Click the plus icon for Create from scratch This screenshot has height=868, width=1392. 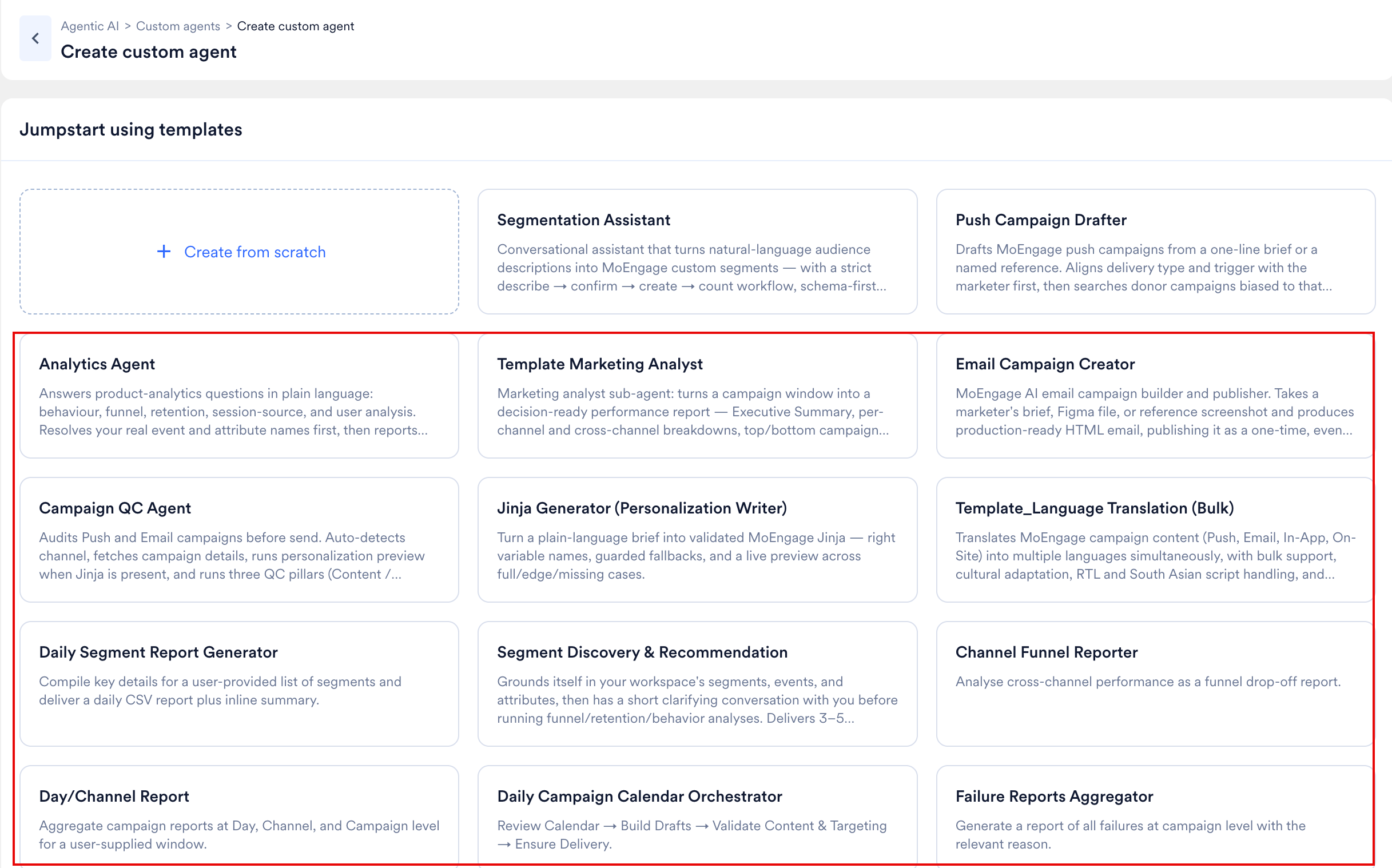[x=164, y=252]
